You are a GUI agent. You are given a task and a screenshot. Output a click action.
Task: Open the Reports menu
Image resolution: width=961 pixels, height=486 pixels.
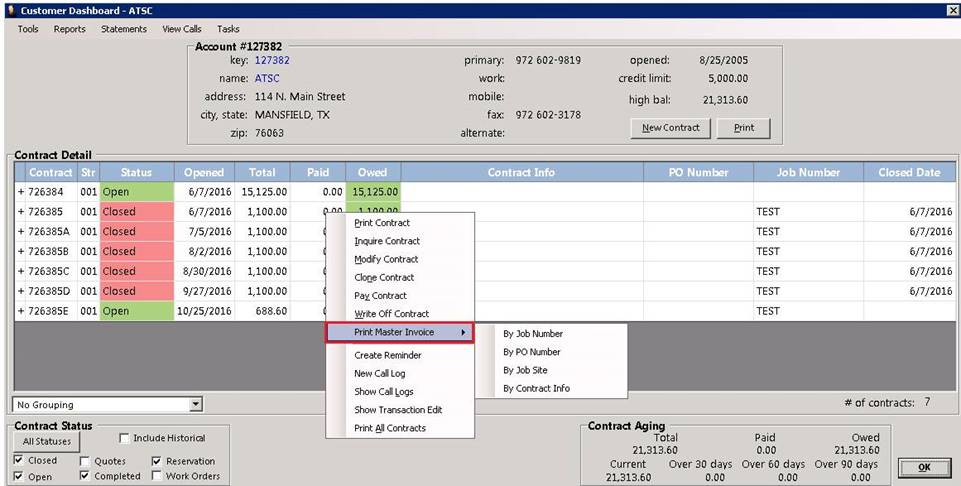(x=69, y=29)
